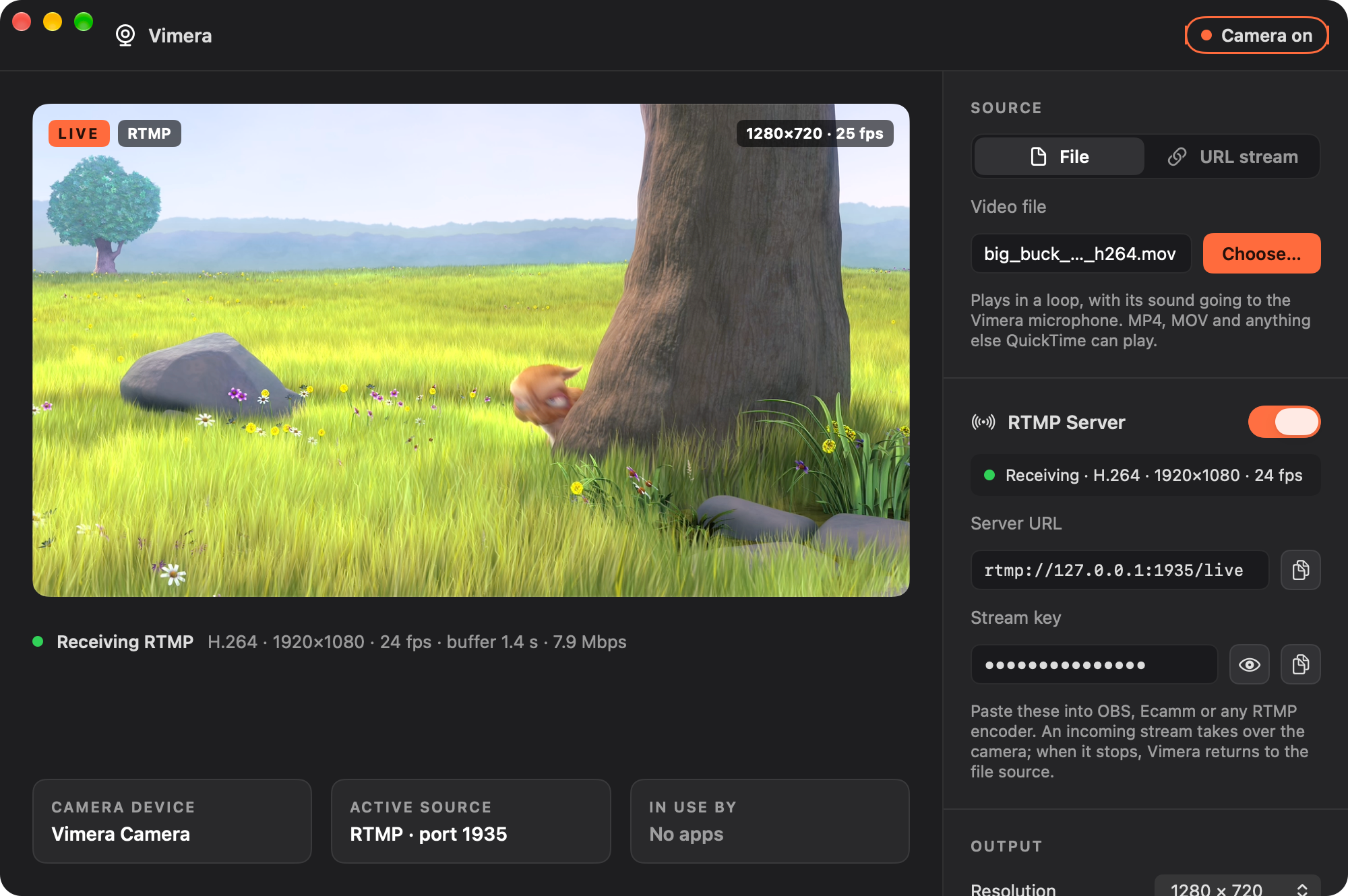
Task: Click the Active Source card RTMP · port 1935
Action: click(470, 821)
